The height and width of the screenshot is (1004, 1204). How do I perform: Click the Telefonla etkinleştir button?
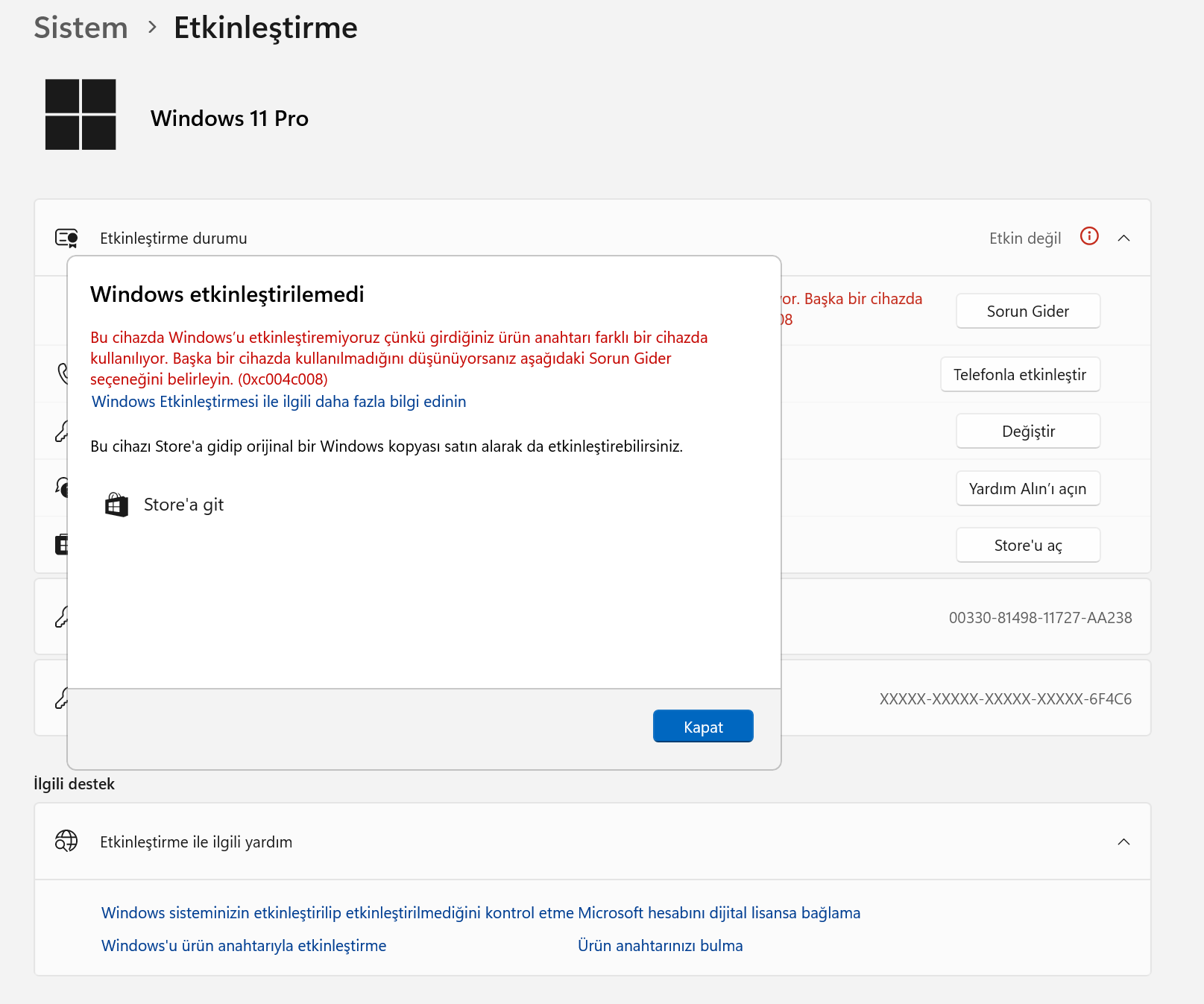1020,374
